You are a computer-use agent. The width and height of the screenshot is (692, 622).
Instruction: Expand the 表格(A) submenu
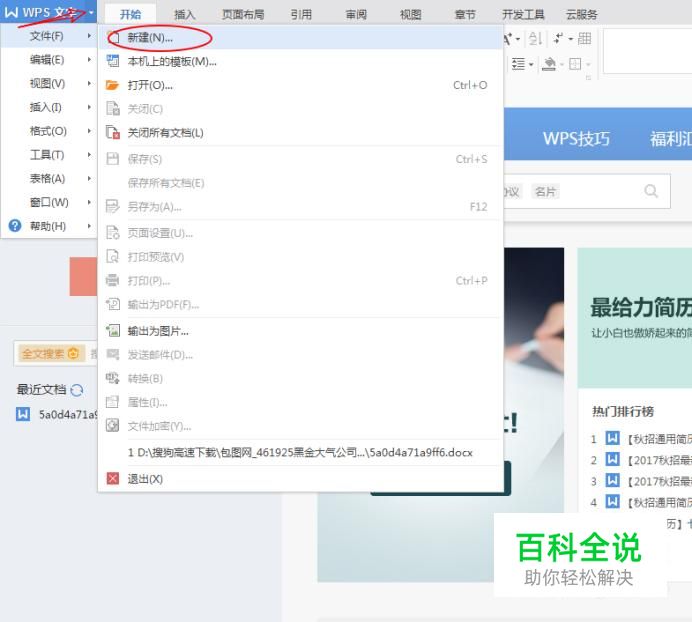(89, 178)
